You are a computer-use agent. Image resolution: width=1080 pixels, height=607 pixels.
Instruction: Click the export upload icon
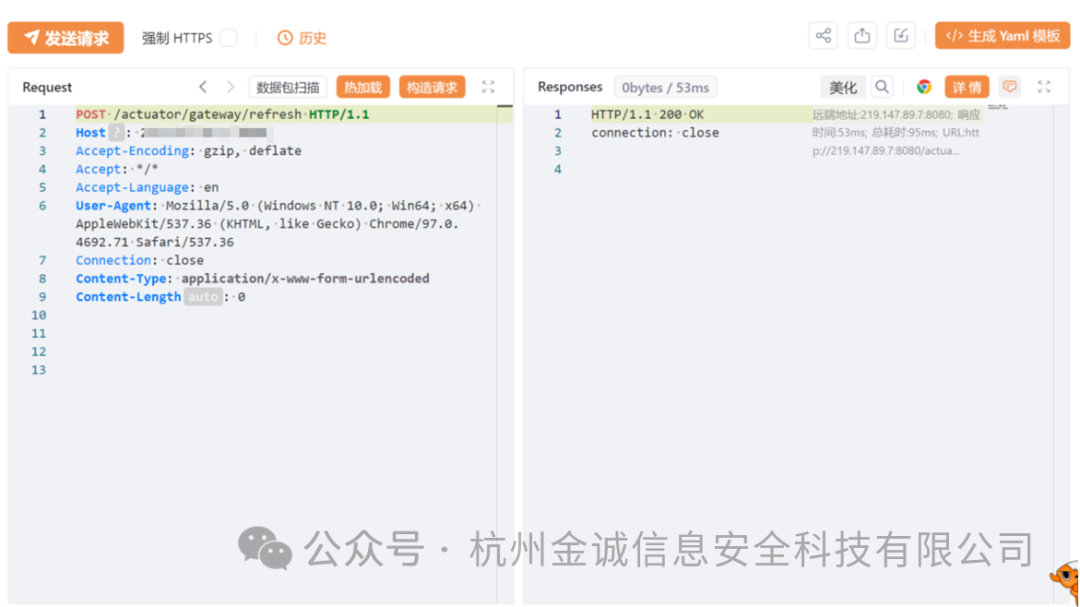[x=862, y=36]
